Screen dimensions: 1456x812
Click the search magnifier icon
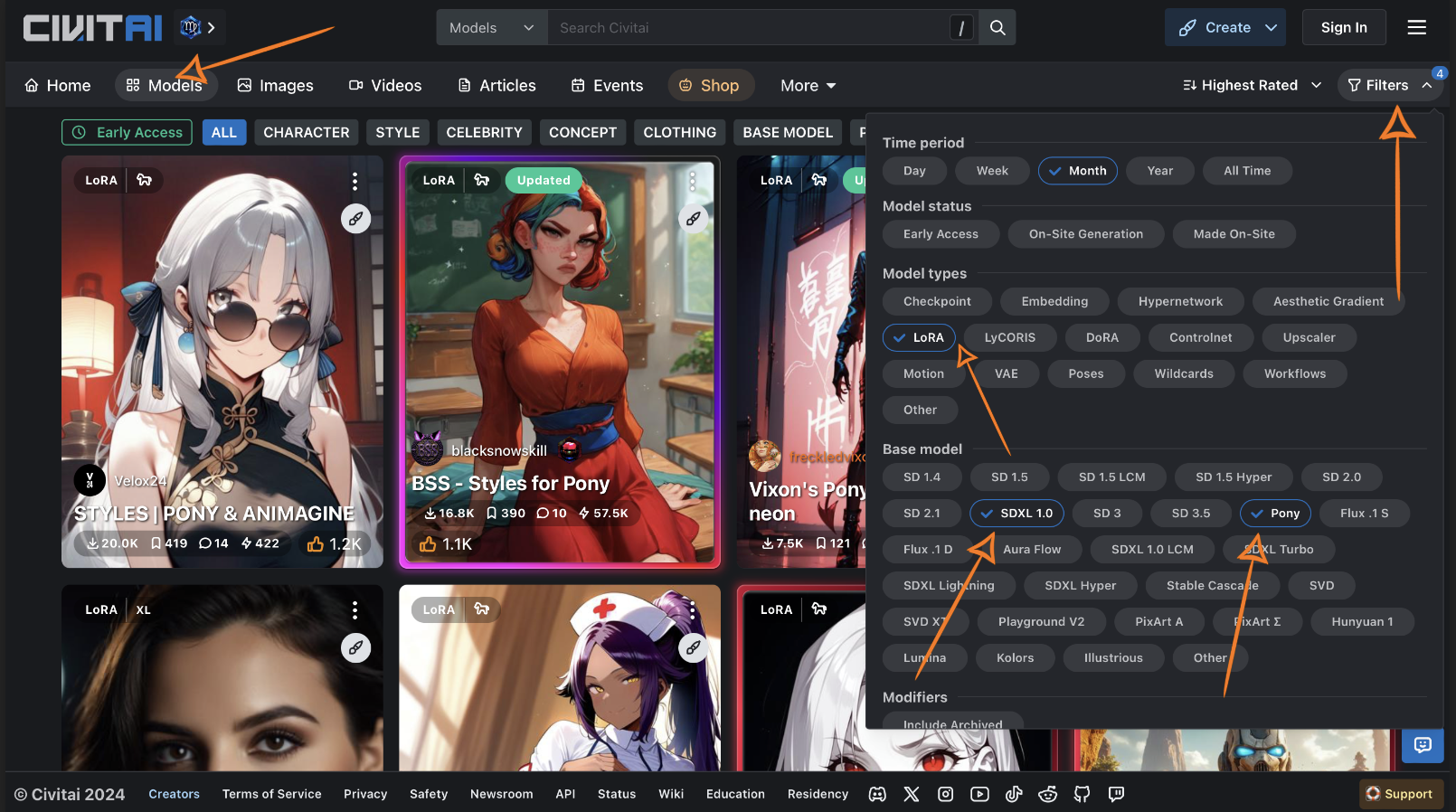997,28
